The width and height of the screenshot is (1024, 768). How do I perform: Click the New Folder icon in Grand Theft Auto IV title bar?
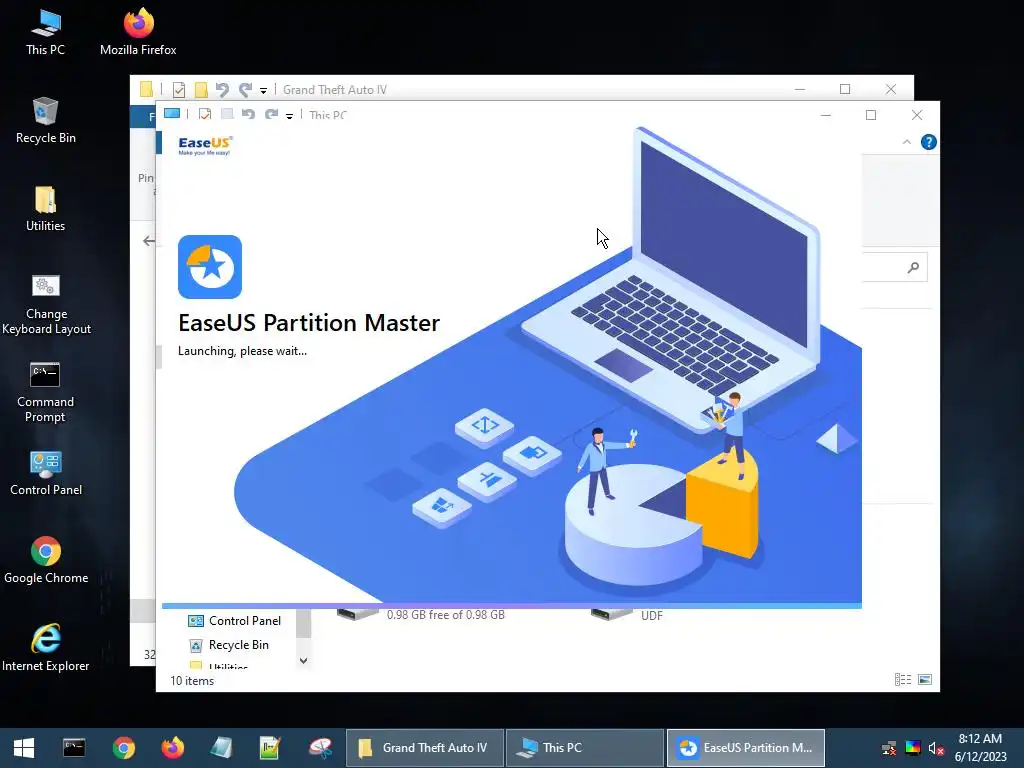coord(201,89)
